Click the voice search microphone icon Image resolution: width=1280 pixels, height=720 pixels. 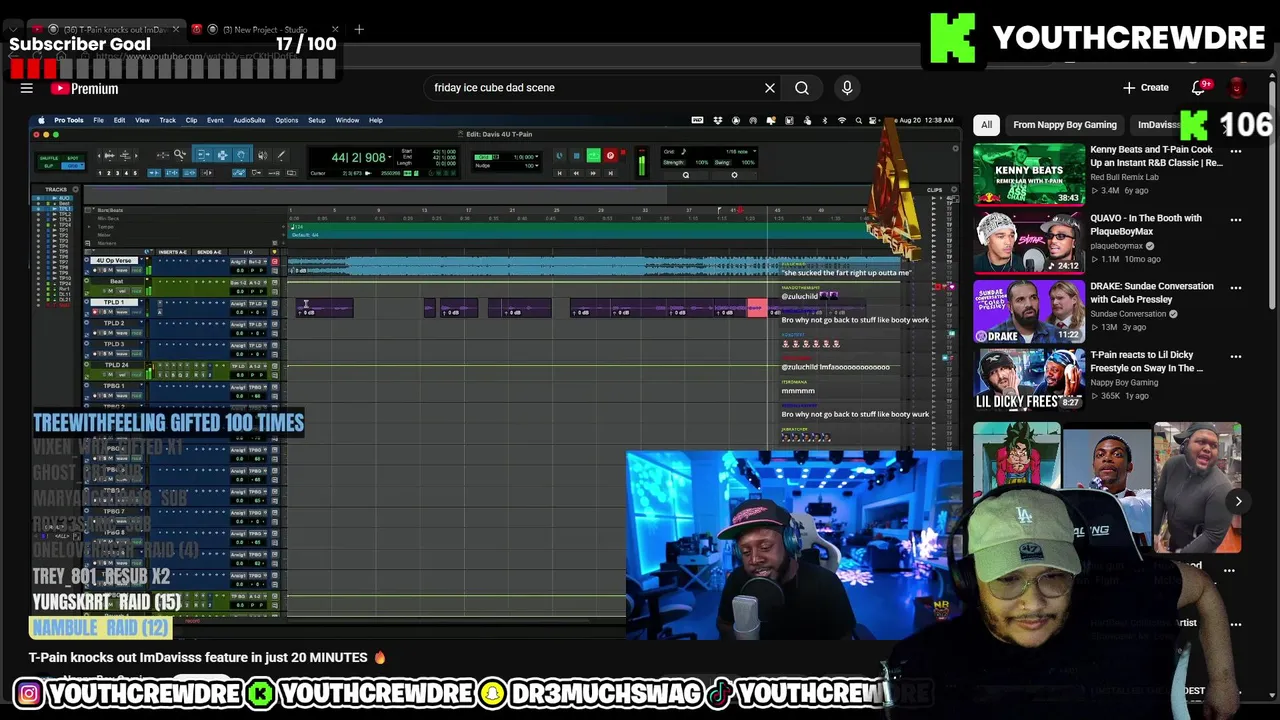[847, 88]
